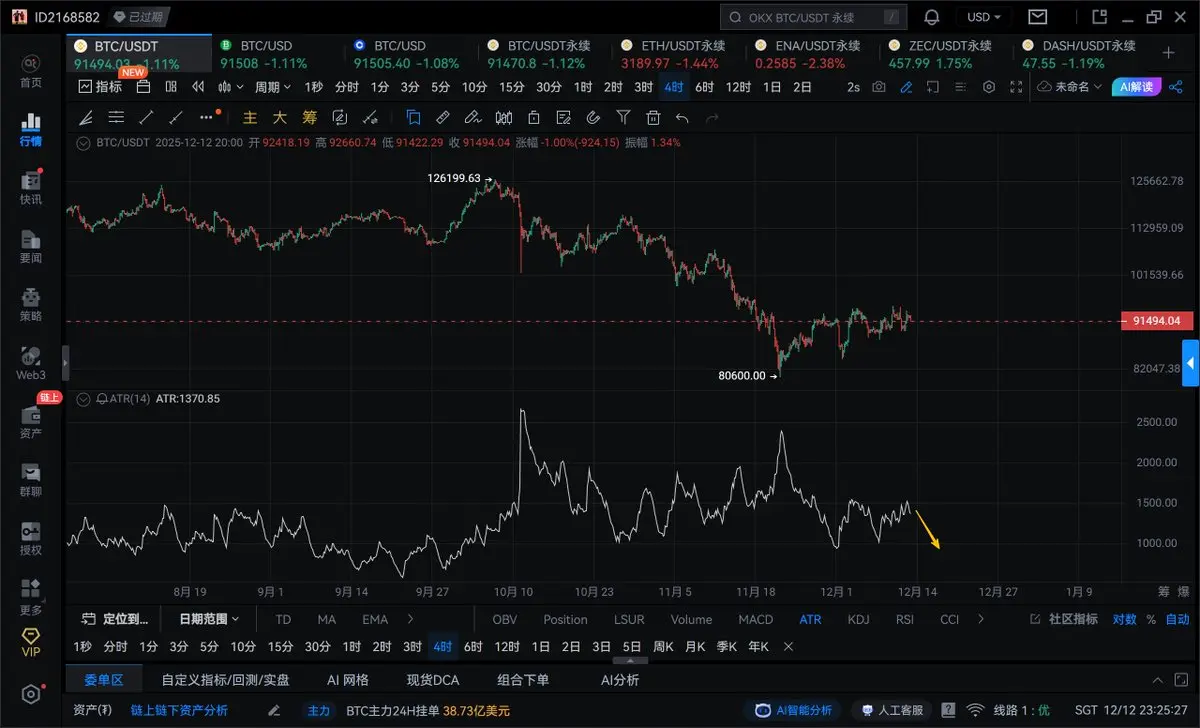Undo the last drawing action
The image size is (1200, 728).
pos(683,117)
